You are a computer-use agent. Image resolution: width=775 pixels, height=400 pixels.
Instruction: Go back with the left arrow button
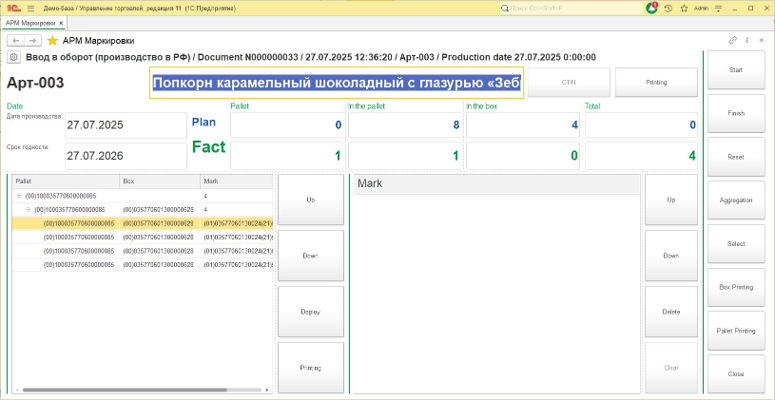16,41
